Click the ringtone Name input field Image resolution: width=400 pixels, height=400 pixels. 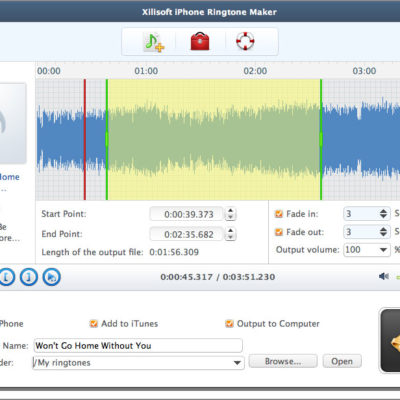pos(138,346)
